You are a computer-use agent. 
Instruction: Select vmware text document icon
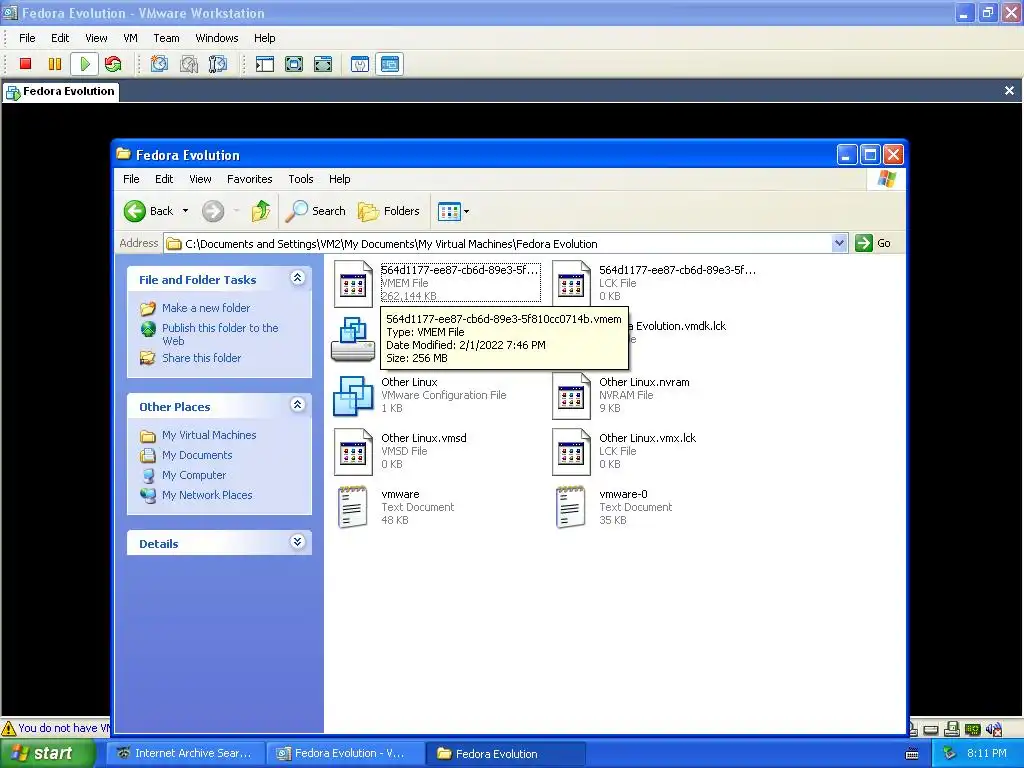(x=353, y=507)
